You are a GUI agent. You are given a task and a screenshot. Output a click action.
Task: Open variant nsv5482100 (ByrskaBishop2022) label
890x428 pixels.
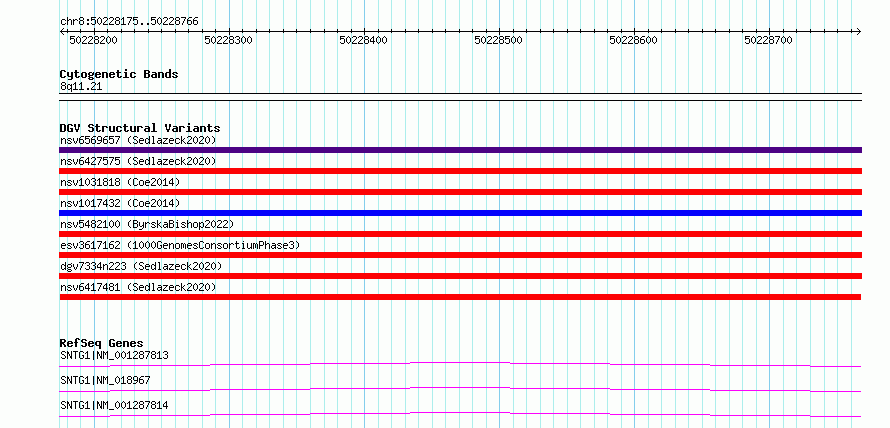(x=147, y=224)
